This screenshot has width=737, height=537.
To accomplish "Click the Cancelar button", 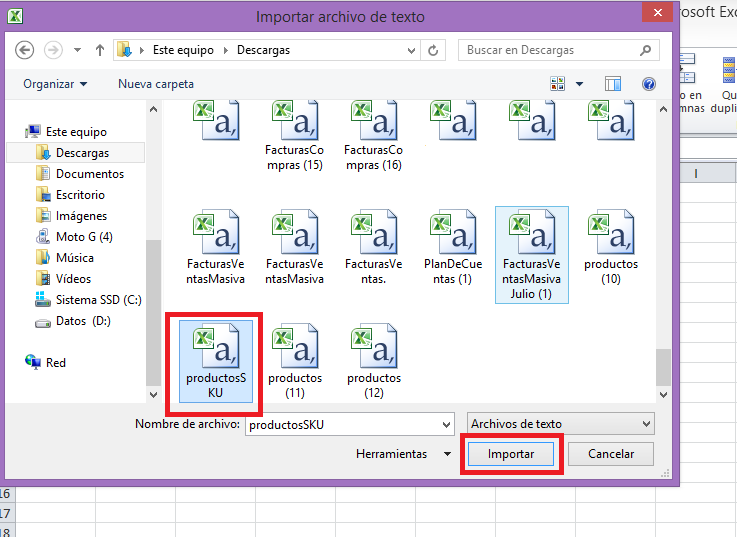I will [611, 454].
